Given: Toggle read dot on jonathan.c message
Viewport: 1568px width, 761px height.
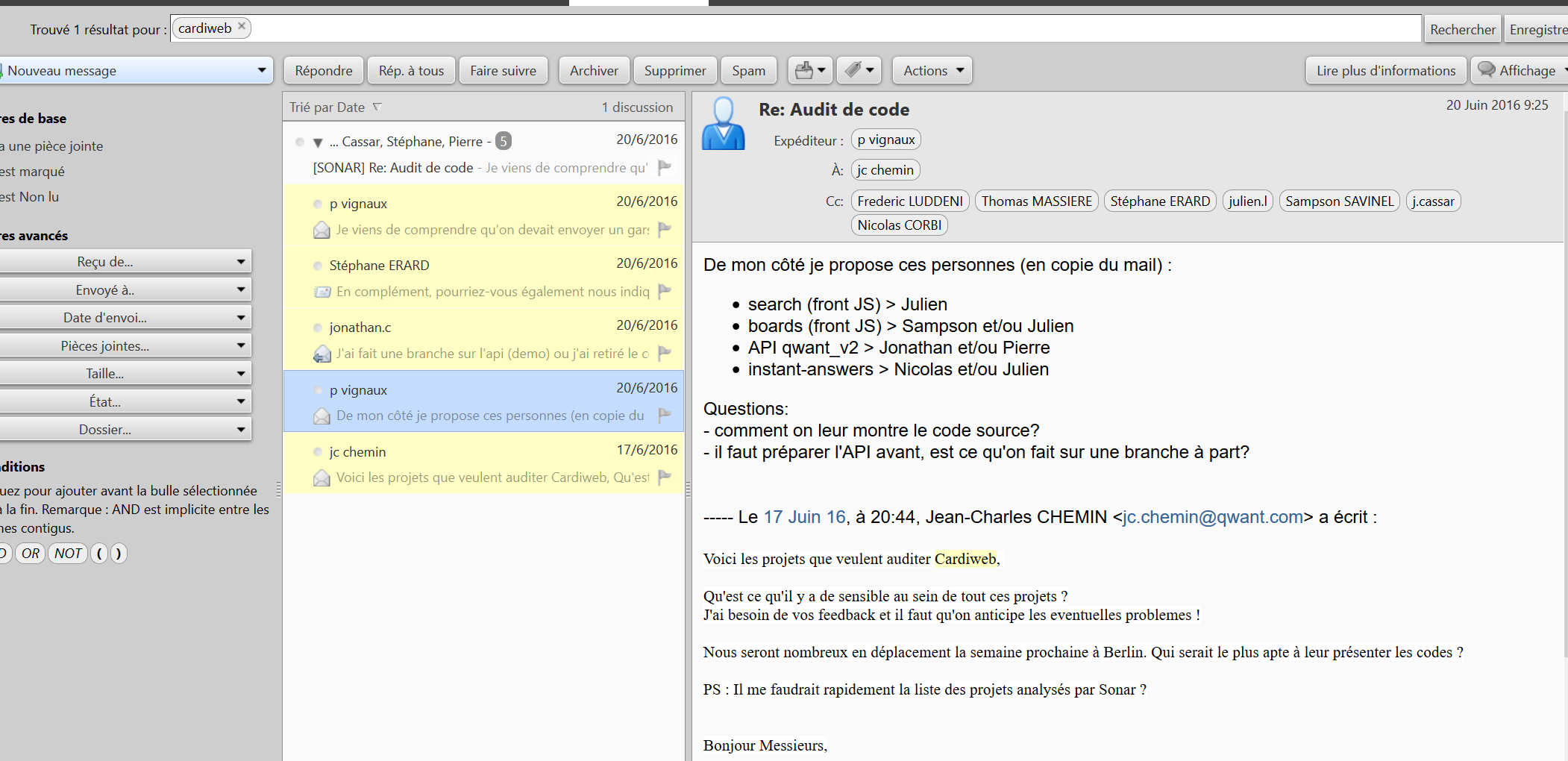Looking at the screenshot, I should [x=318, y=328].
